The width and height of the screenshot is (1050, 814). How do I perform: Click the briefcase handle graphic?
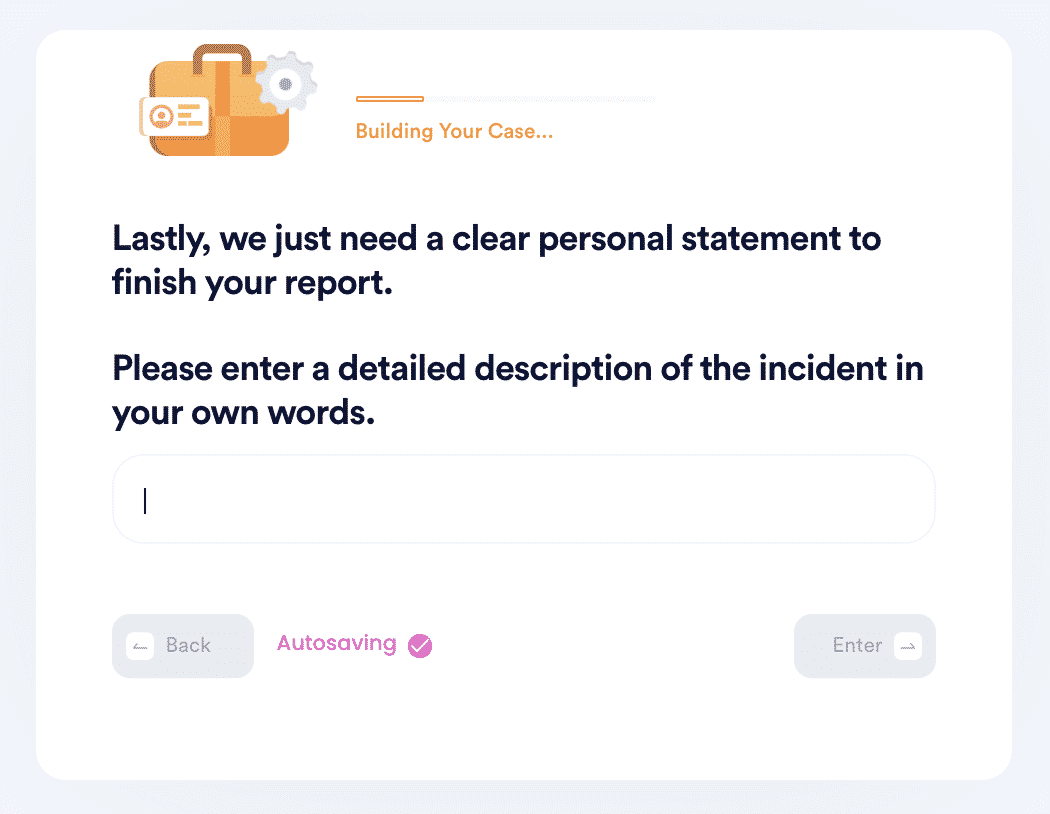[x=222, y=59]
